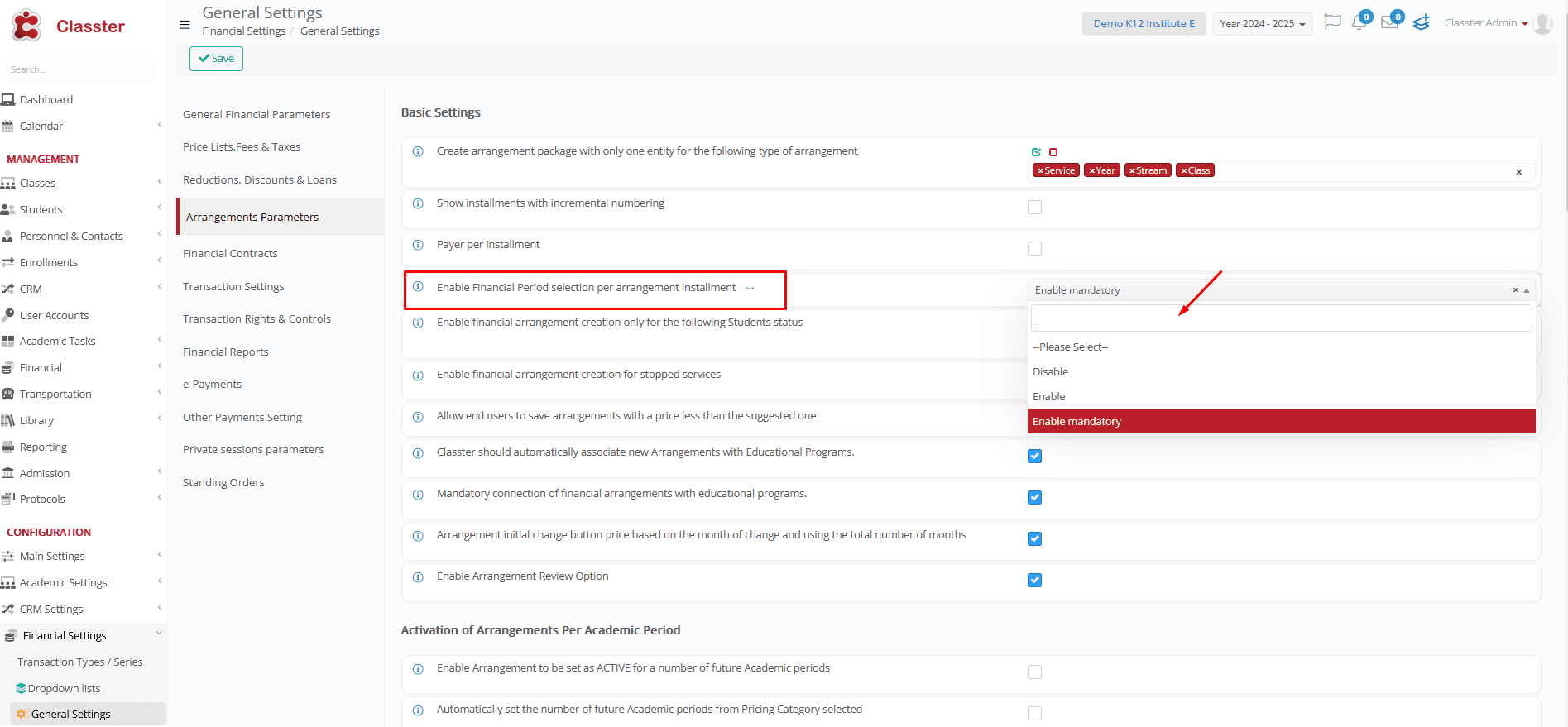The width and height of the screenshot is (1568, 727).
Task: Open the flag icon in header
Action: pyautogui.click(x=1332, y=22)
